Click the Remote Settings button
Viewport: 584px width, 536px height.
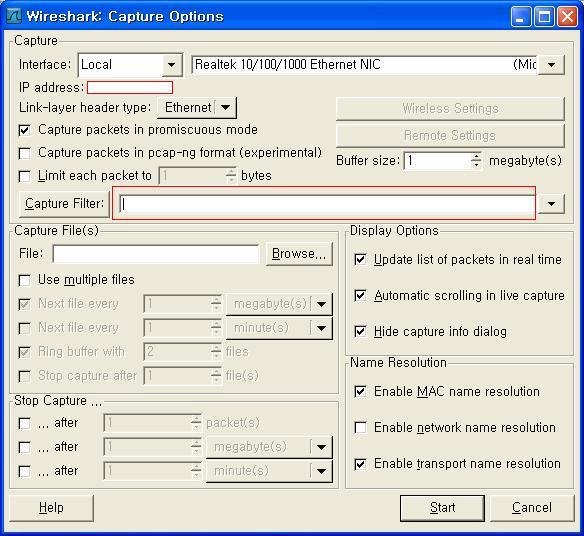[x=450, y=136]
